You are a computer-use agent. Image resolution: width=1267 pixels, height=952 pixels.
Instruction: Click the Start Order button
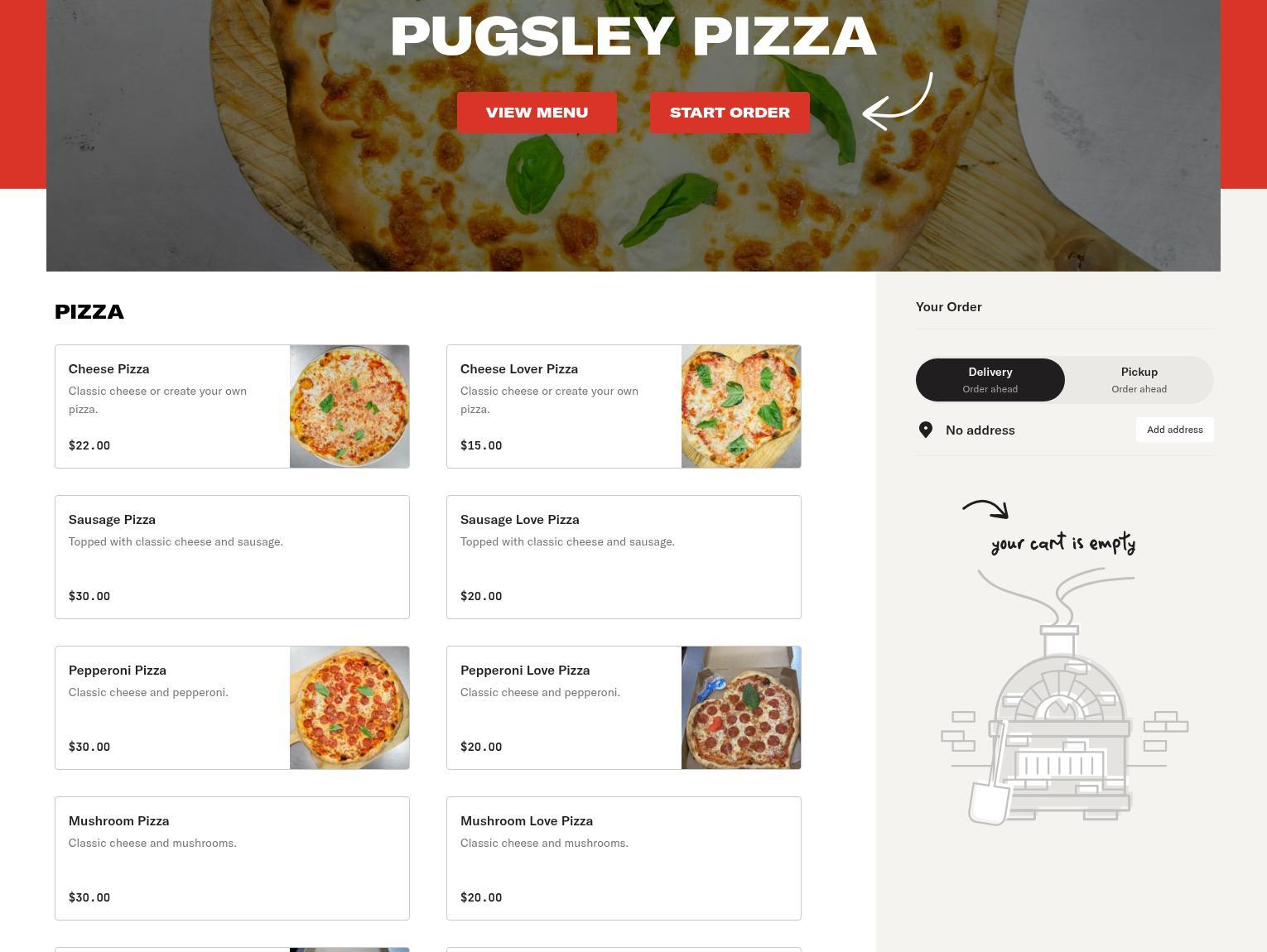coord(730,113)
